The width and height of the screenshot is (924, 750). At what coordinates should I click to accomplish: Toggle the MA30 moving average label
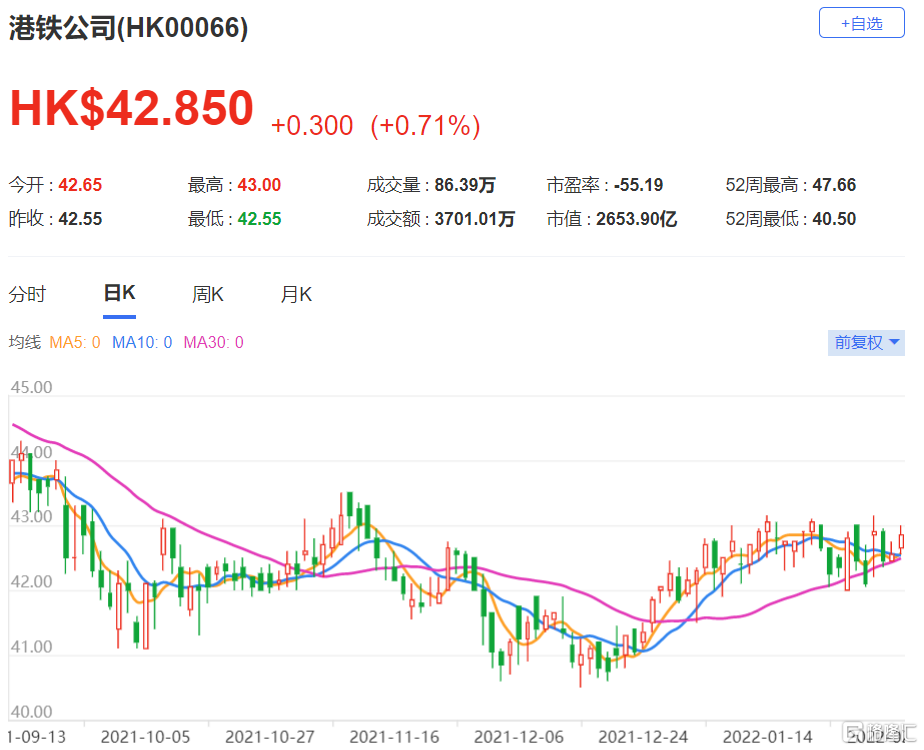pos(213,343)
